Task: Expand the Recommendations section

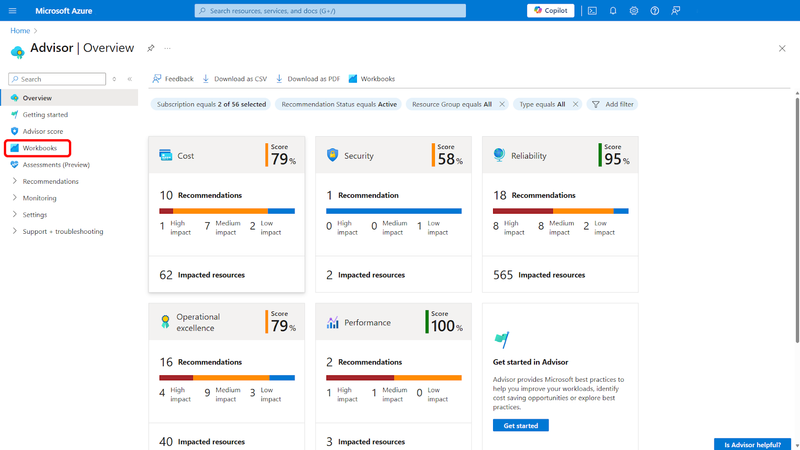Action: pos(51,181)
